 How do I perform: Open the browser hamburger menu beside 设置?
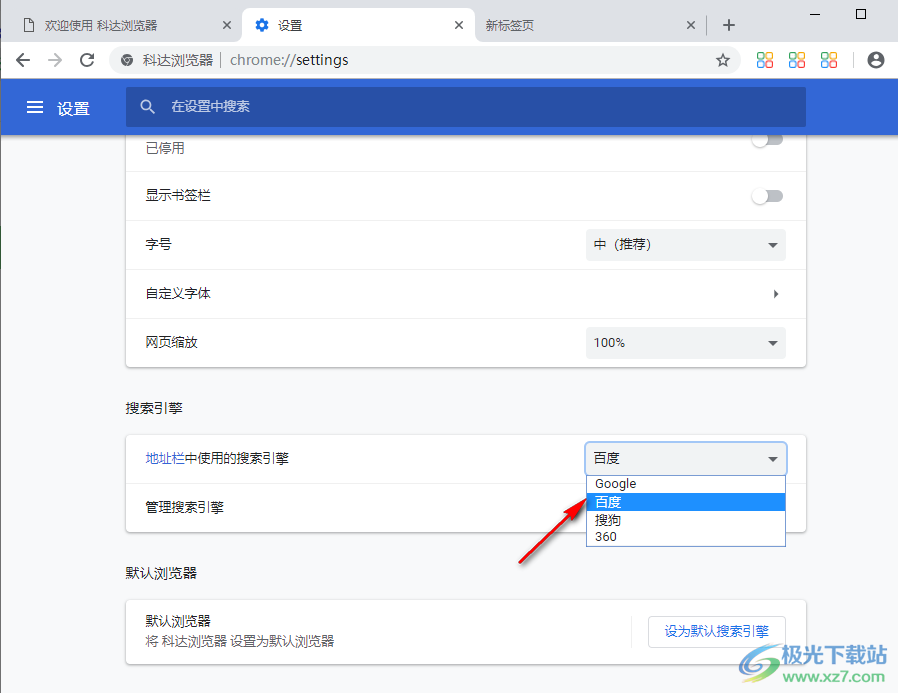tap(35, 108)
